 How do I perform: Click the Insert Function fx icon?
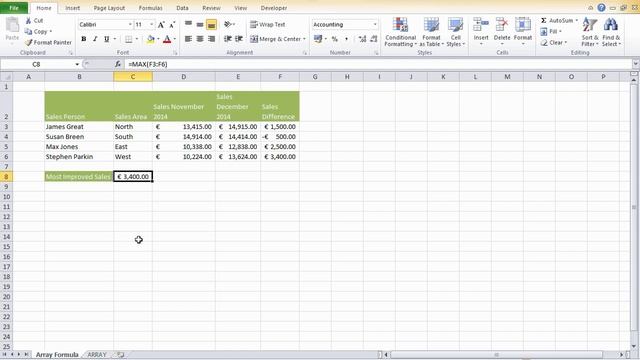click(118, 64)
